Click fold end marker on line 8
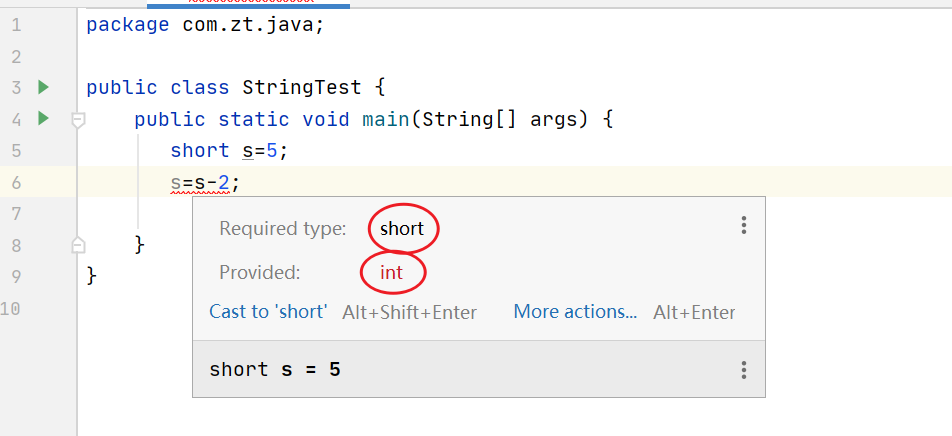952x436 pixels. coord(78,244)
